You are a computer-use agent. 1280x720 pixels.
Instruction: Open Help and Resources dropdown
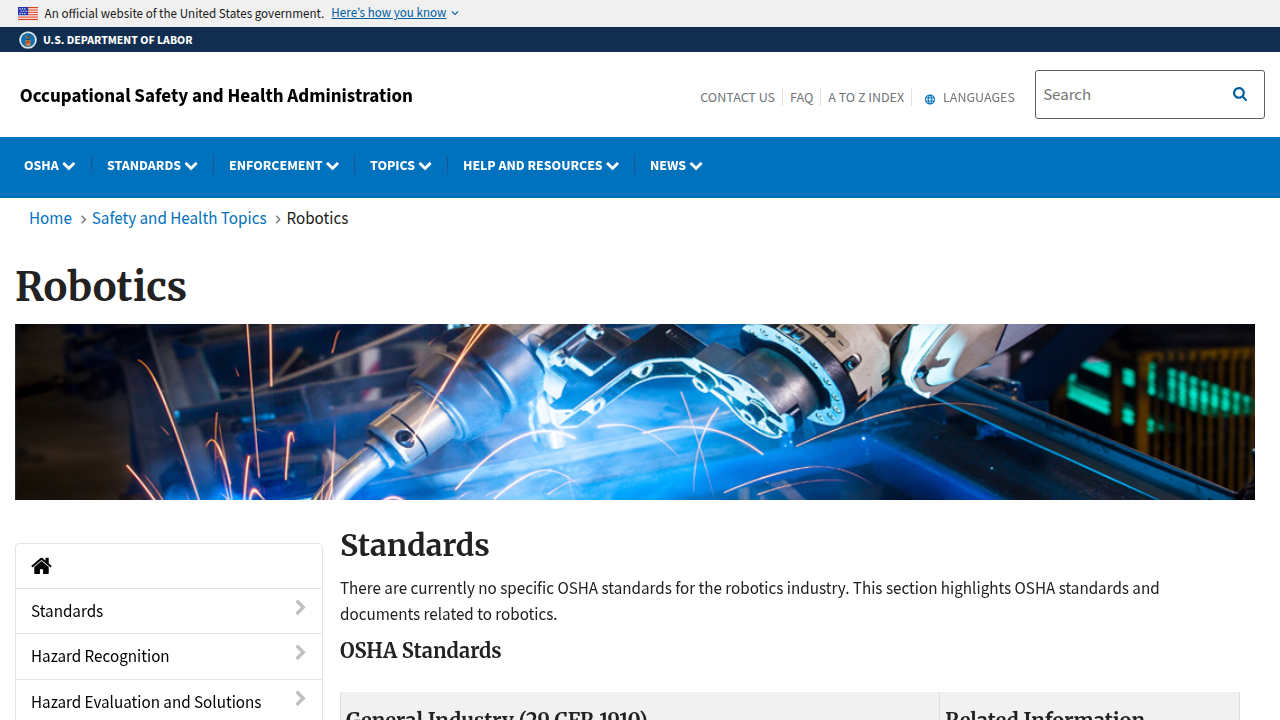[x=541, y=165]
